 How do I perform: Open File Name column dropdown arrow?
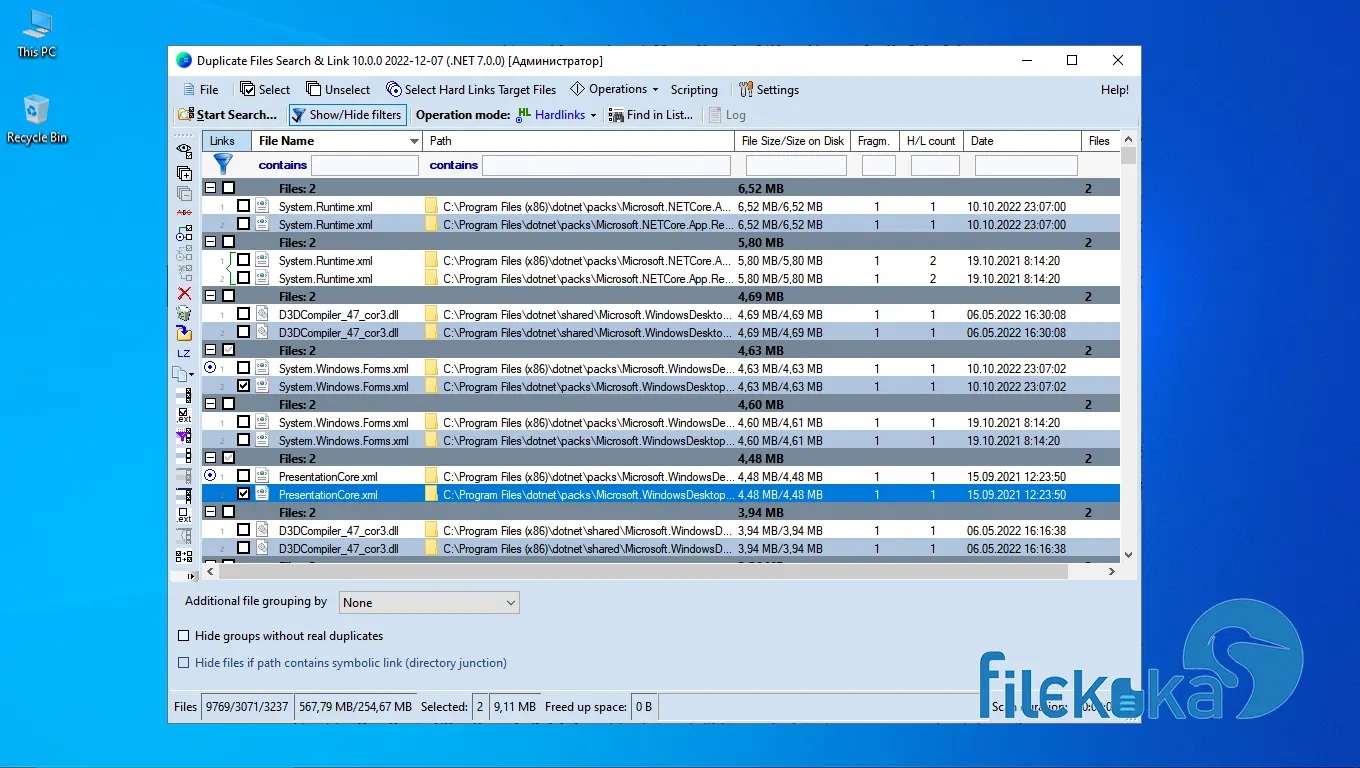coord(414,141)
